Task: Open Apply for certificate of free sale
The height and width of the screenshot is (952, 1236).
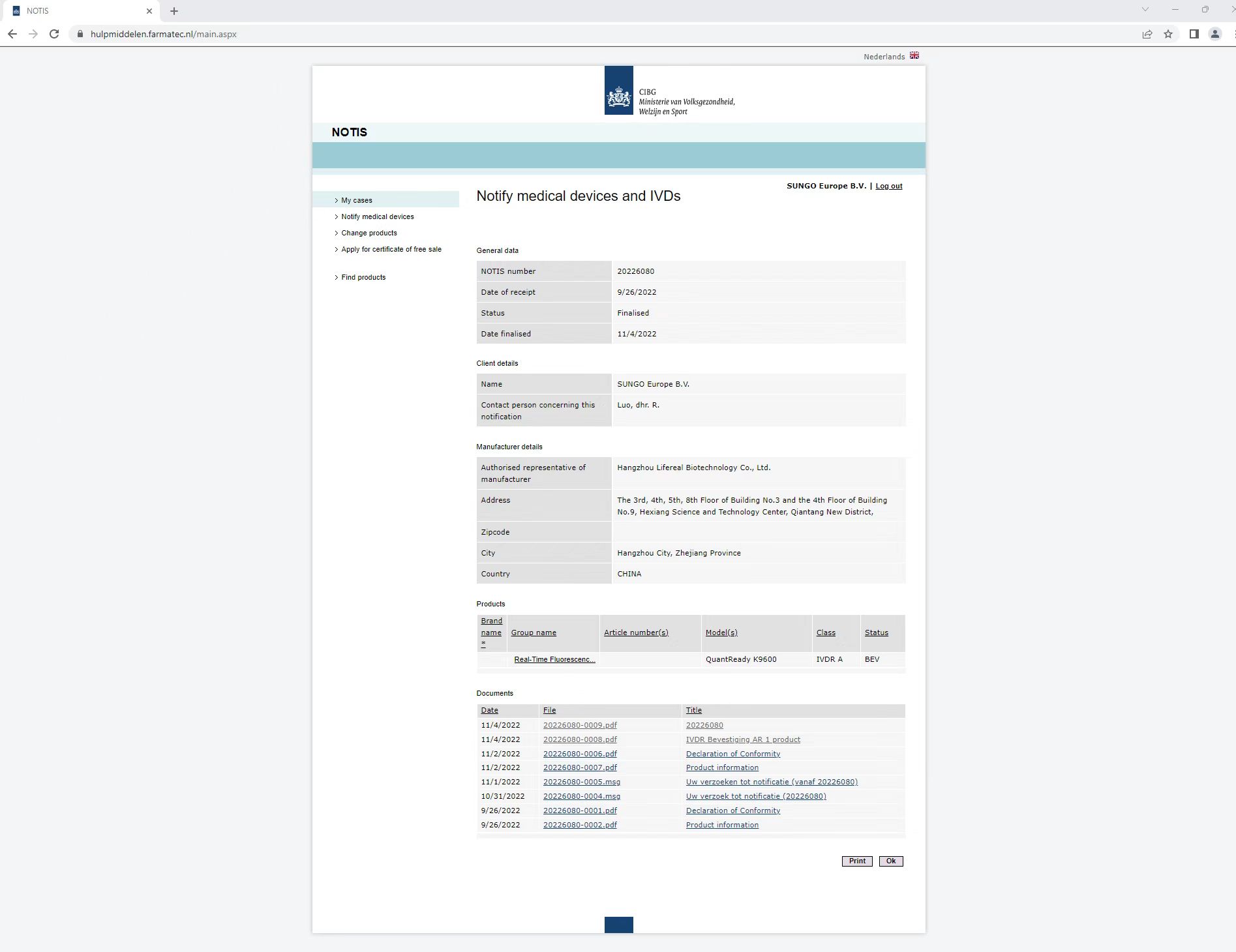Action: [x=391, y=249]
